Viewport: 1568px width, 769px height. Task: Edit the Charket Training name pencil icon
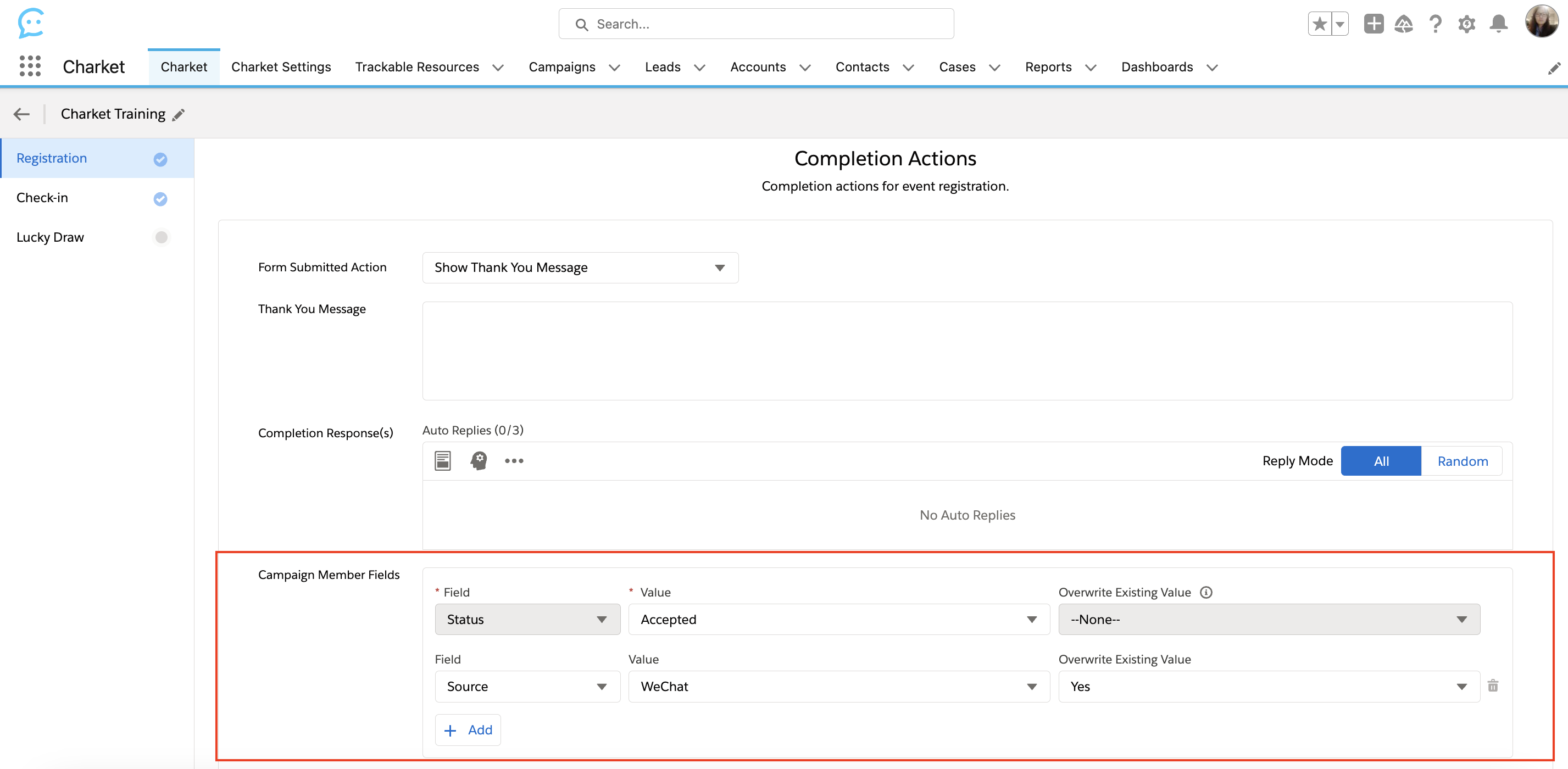click(179, 114)
